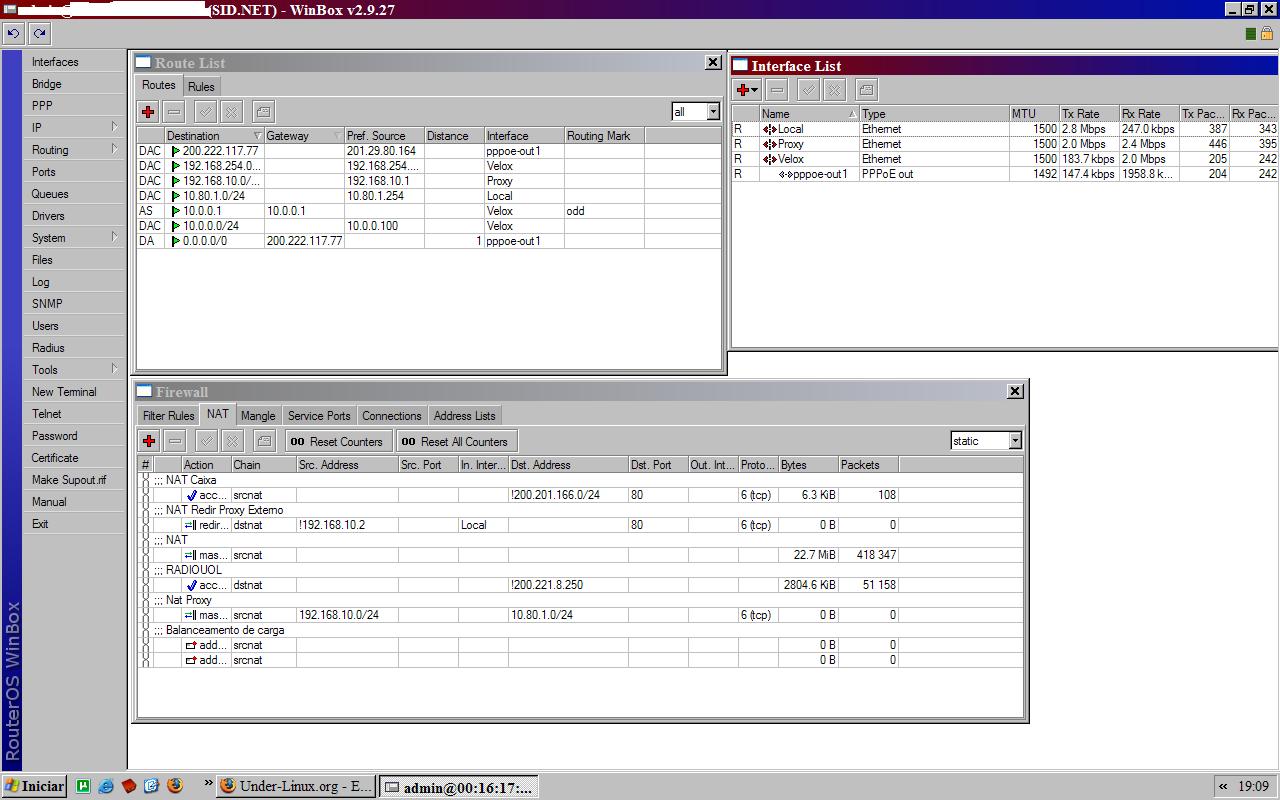The height and width of the screenshot is (800, 1280).
Task: Close the Firewall window
Action: click(1015, 391)
